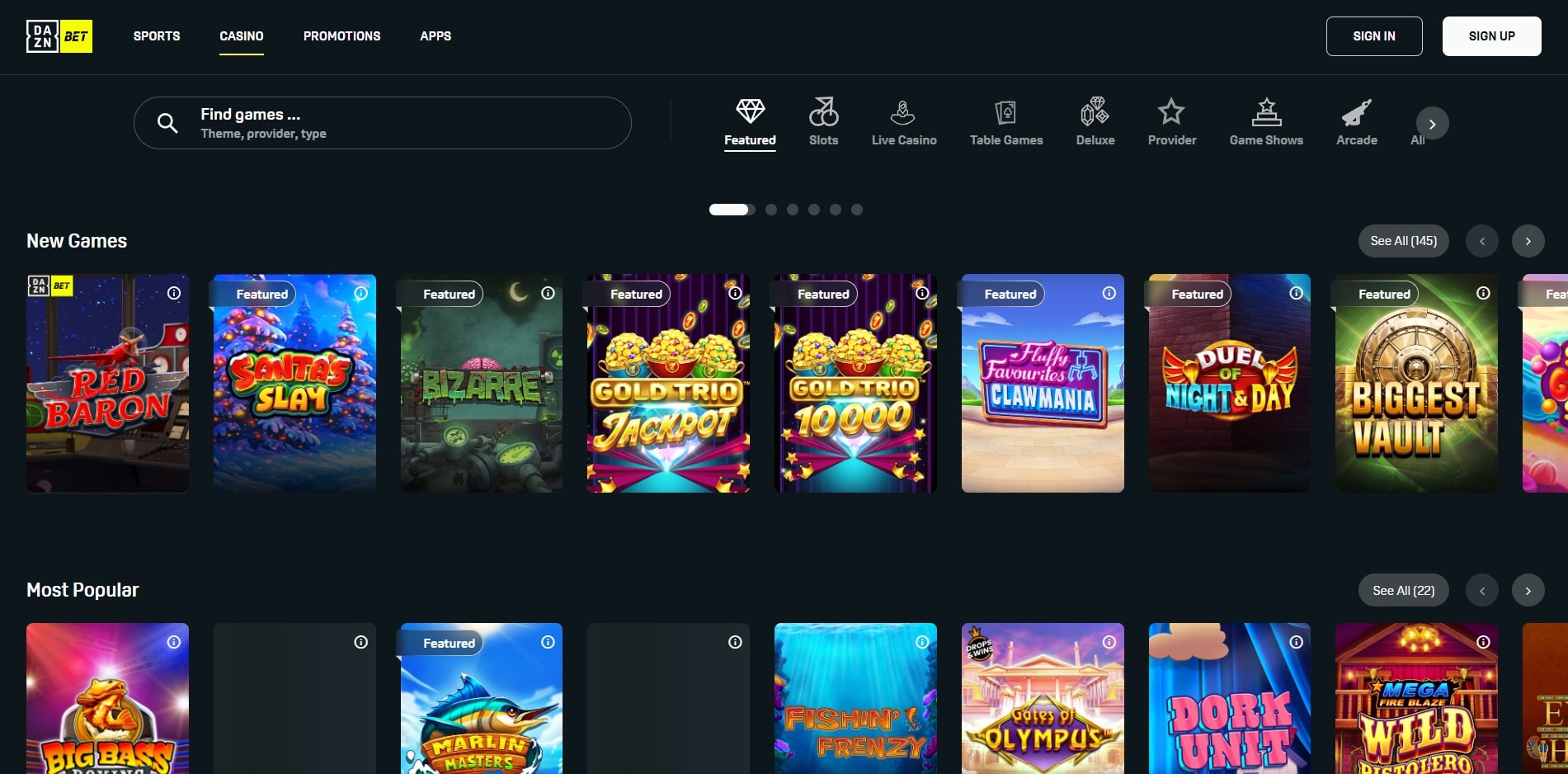Image resolution: width=1568 pixels, height=774 pixels.
Task: Focus the Find games search field
Action: click(x=383, y=123)
